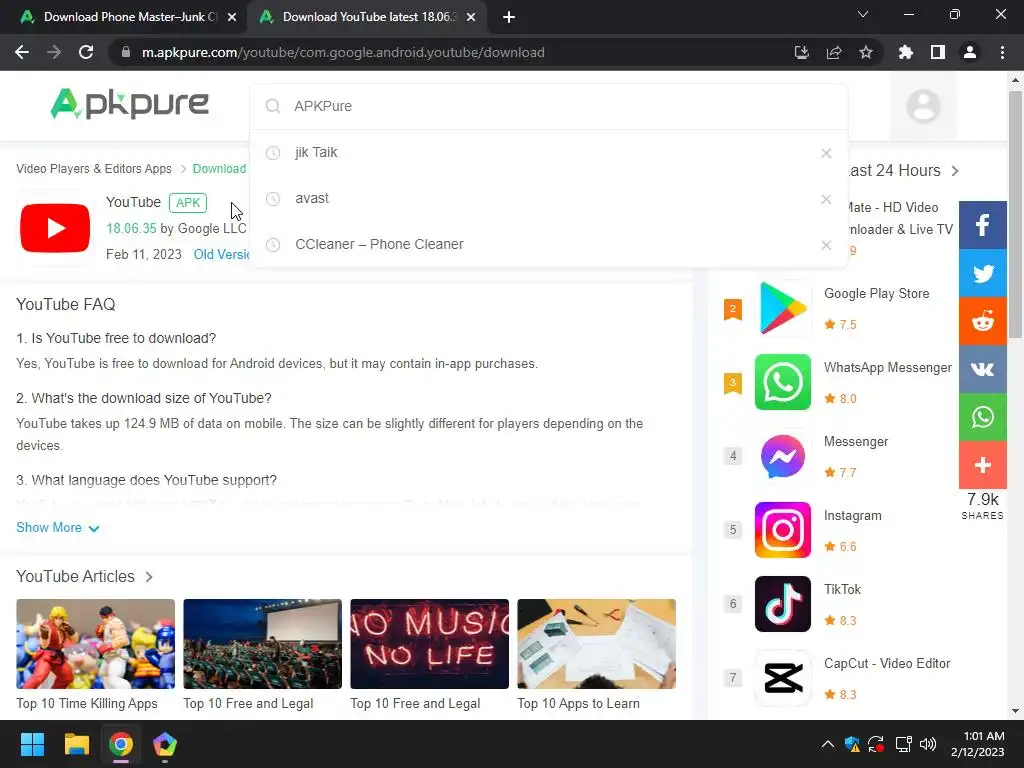
Task: Close the Download Phone Master tab
Action: click(232, 17)
